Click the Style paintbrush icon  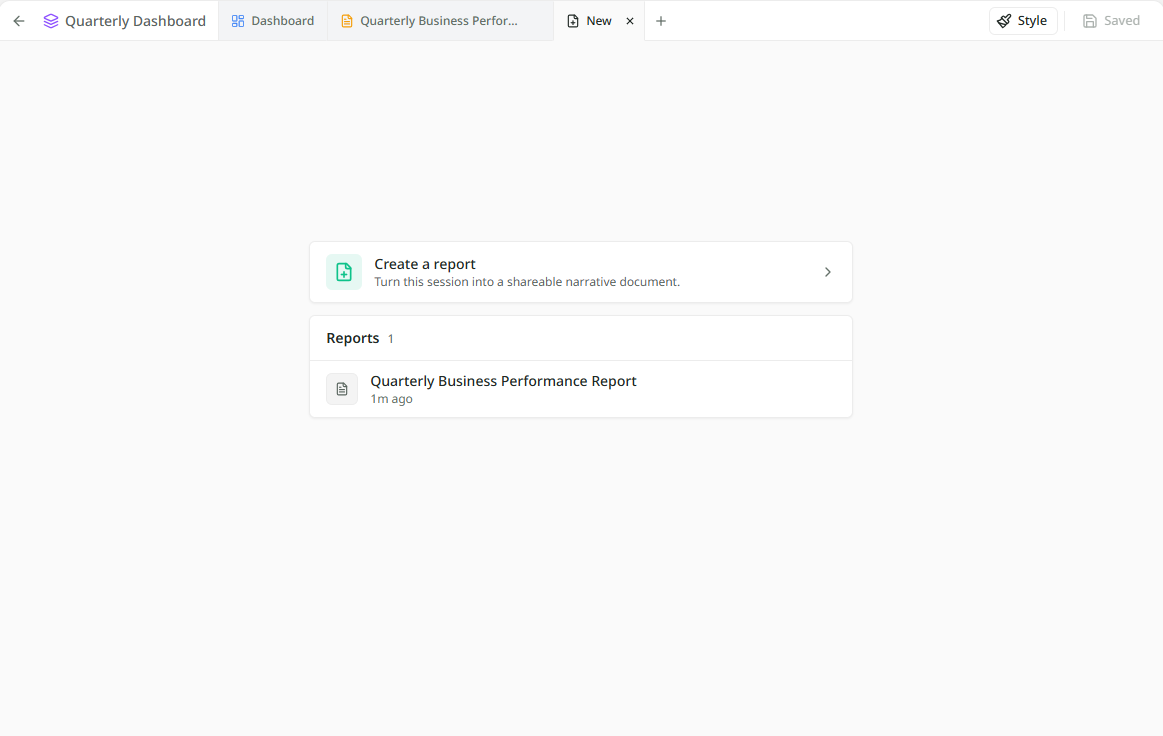click(x=1004, y=21)
